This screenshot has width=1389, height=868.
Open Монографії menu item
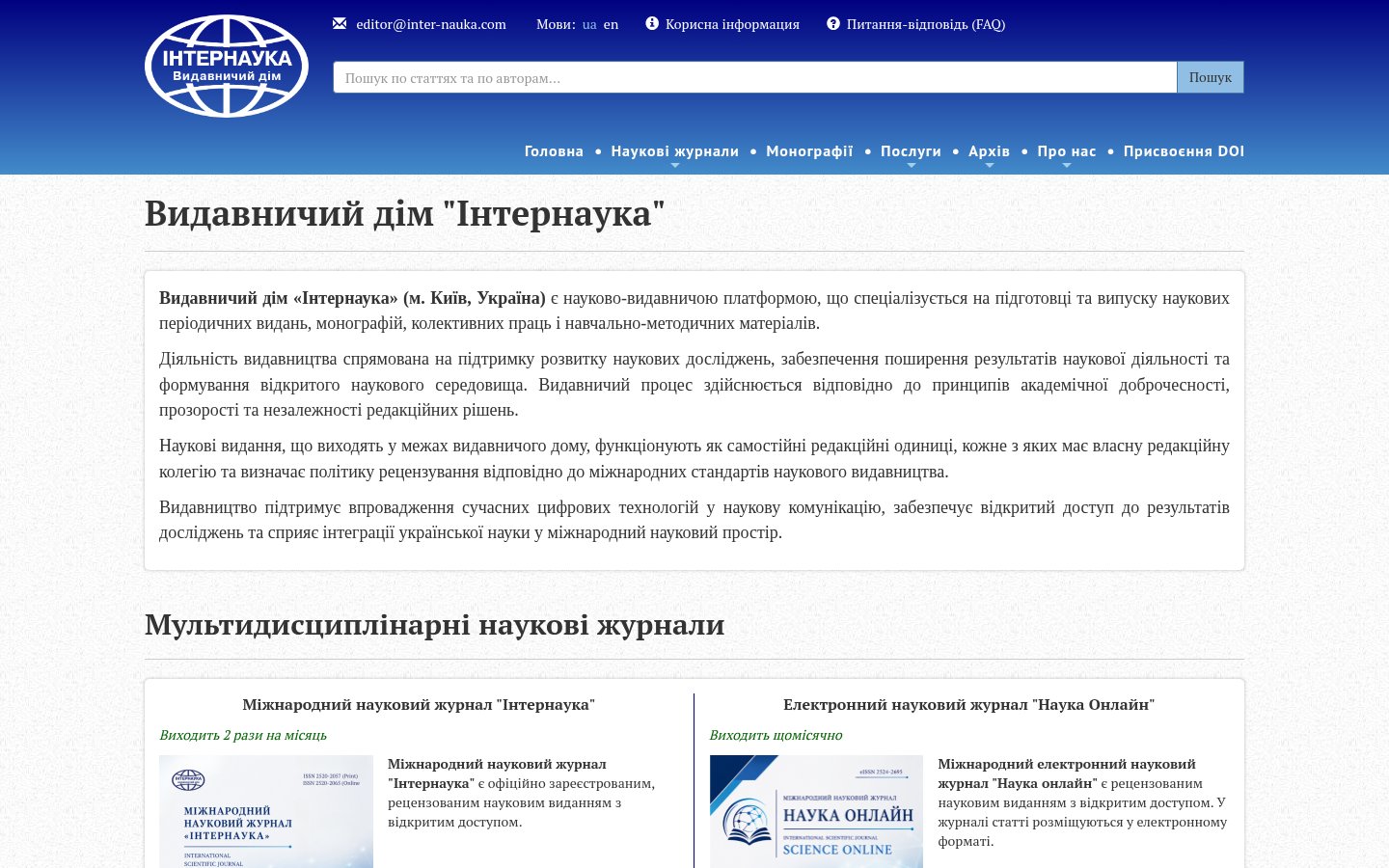(809, 151)
